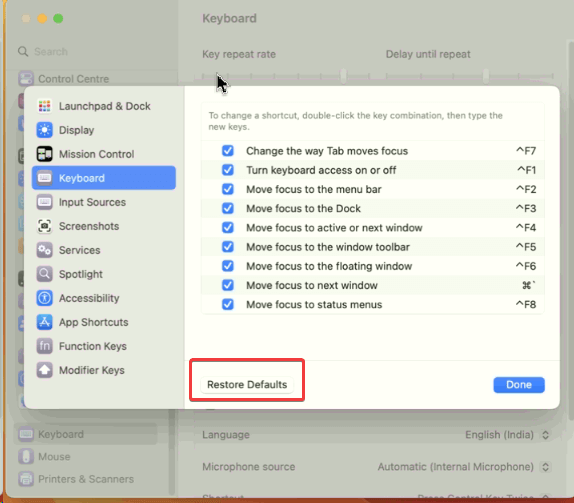Click the search magnifier icon
The height and width of the screenshot is (503, 574).
[23, 52]
